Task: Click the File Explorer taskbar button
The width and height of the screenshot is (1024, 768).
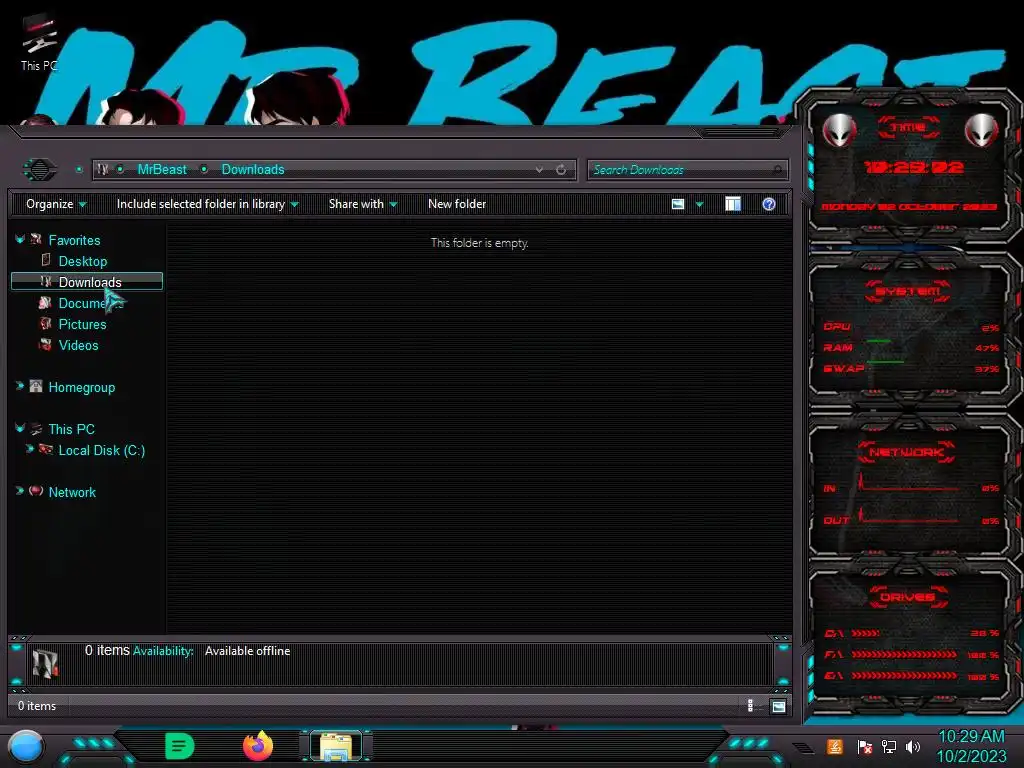Action: [x=336, y=746]
